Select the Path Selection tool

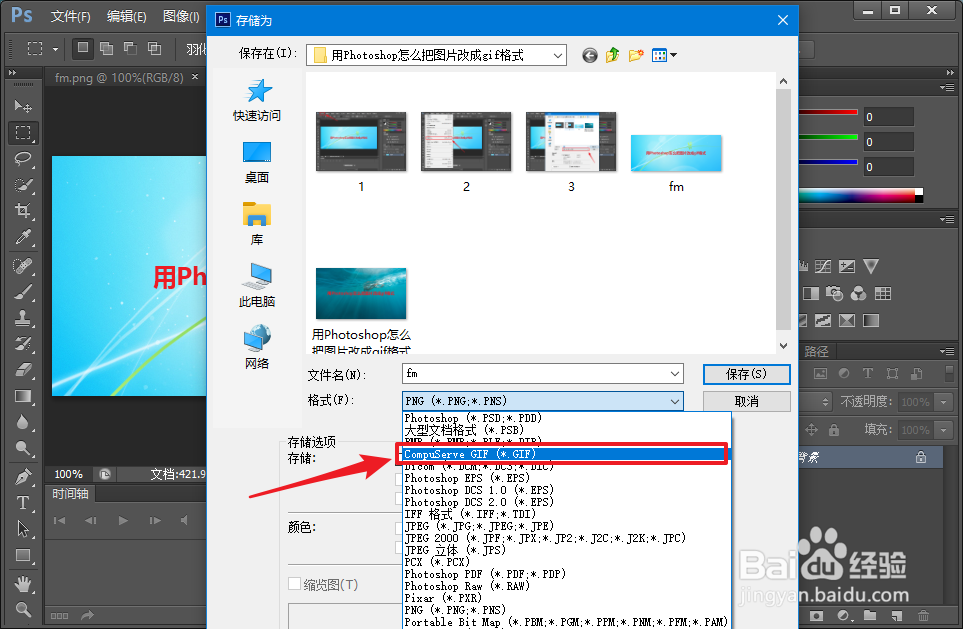23,529
